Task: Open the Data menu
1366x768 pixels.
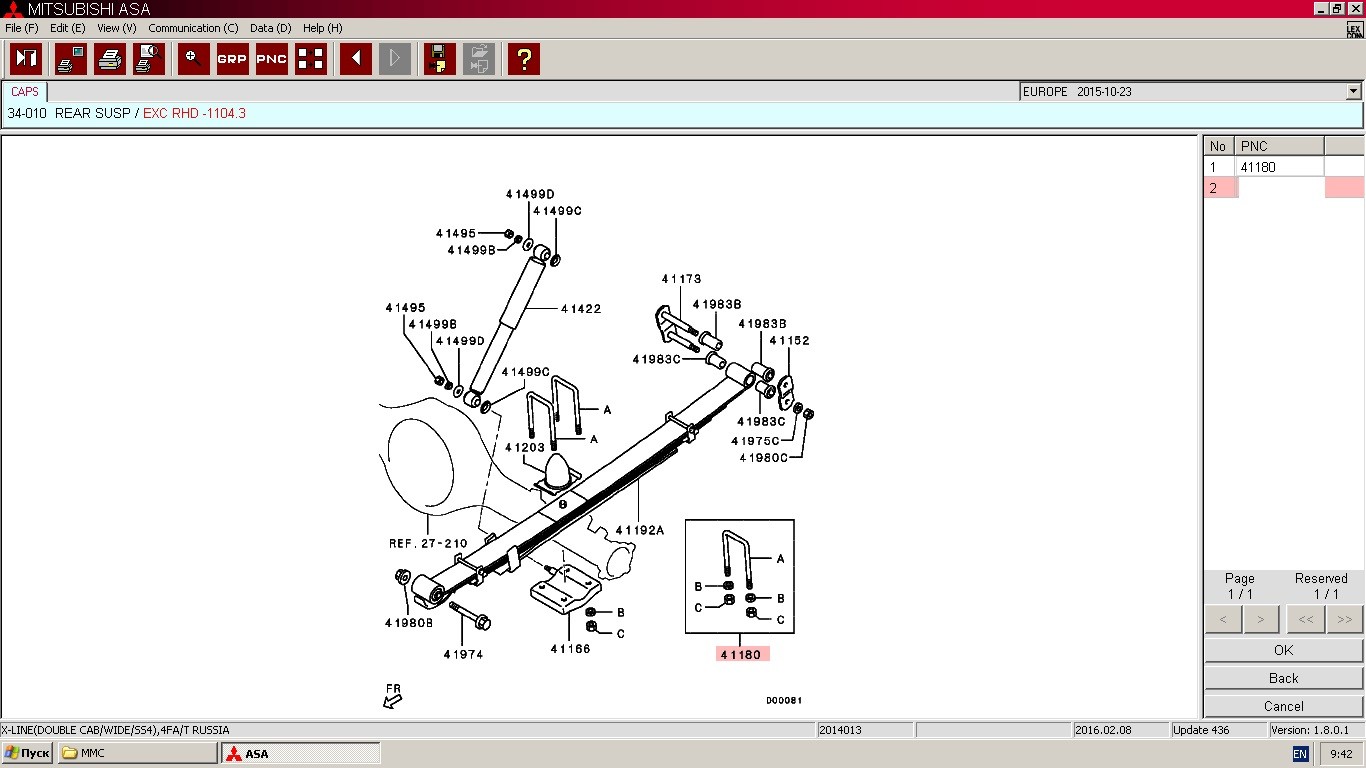Action: coord(270,28)
